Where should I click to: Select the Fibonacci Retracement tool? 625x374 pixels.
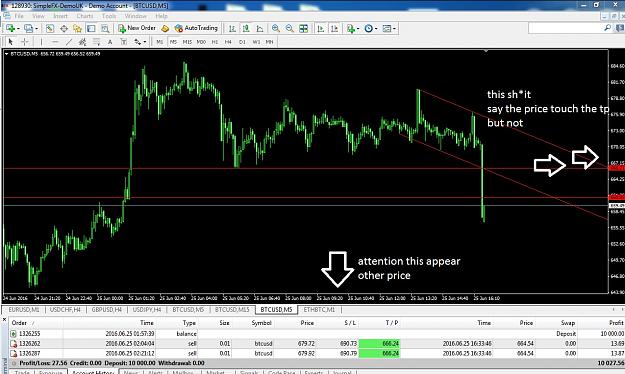(x=96, y=41)
